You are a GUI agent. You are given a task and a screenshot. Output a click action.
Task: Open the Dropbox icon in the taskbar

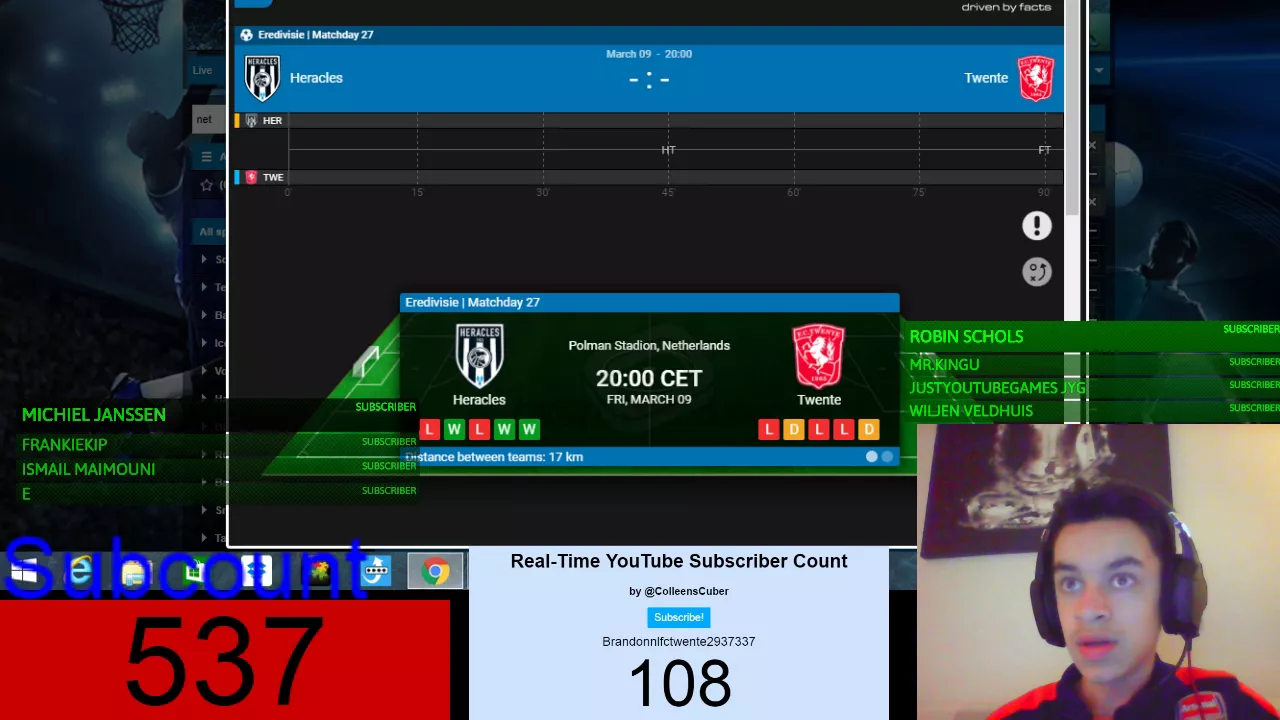coord(257,572)
